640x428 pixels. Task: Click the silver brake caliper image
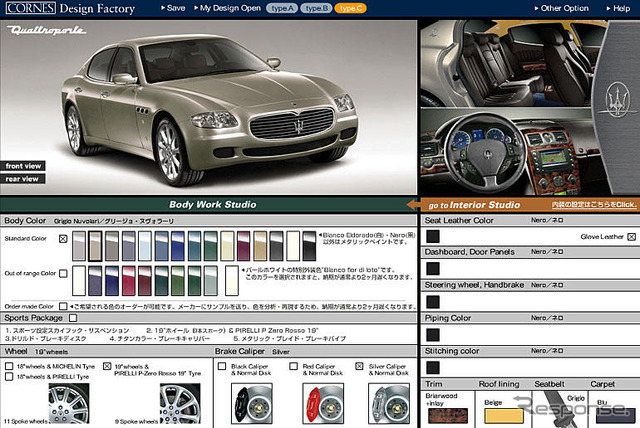click(x=389, y=404)
